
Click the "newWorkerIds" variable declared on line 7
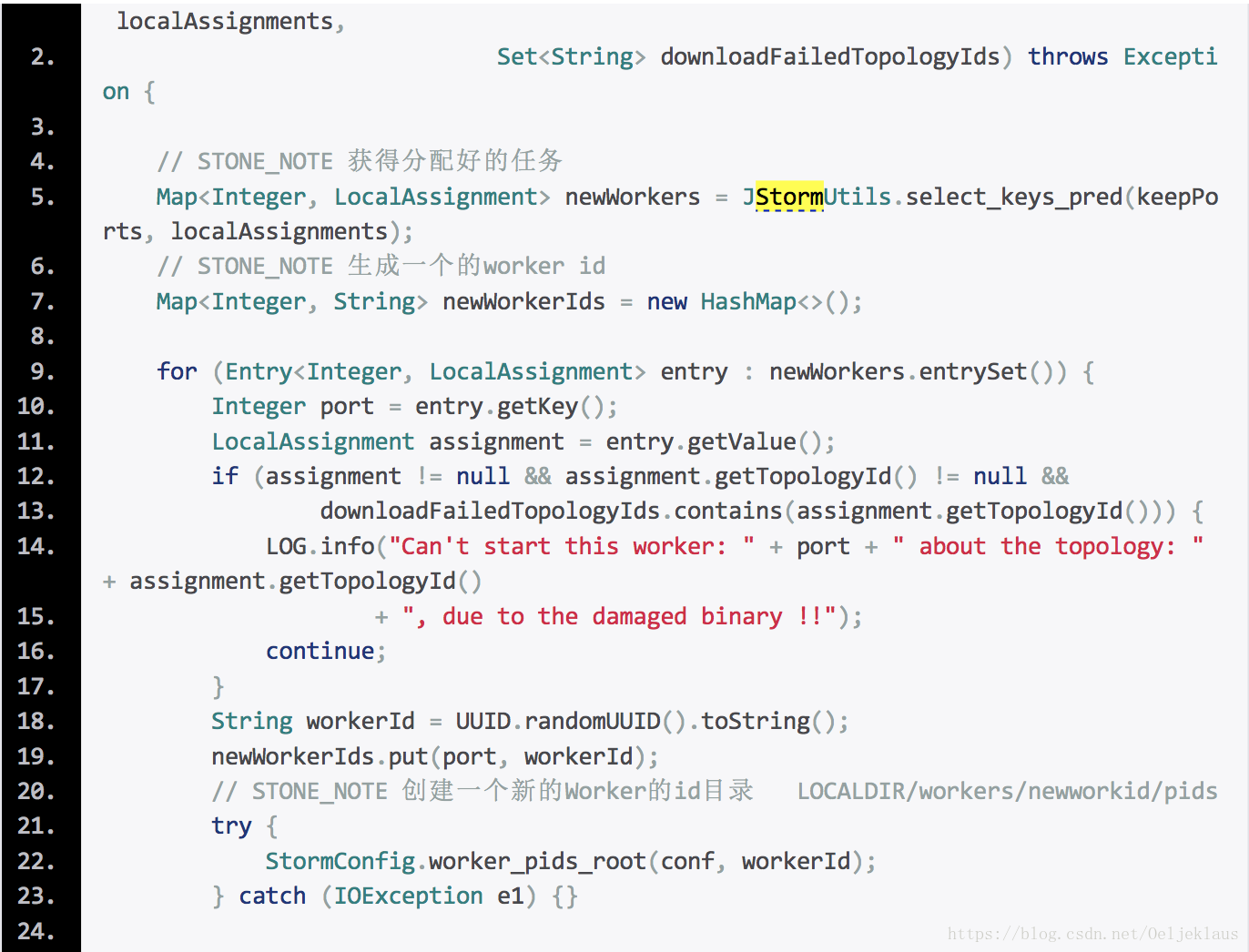tap(523, 301)
